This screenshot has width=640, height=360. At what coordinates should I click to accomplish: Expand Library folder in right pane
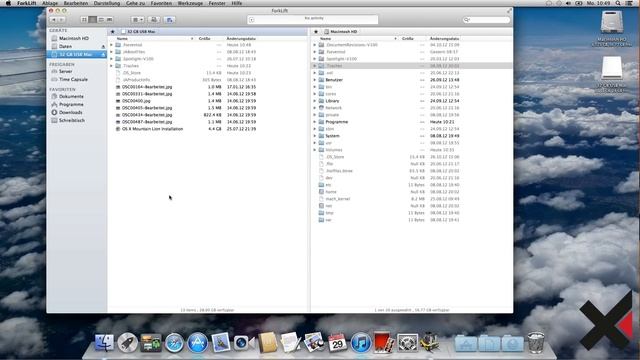pyautogui.click(x=314, y=101)
